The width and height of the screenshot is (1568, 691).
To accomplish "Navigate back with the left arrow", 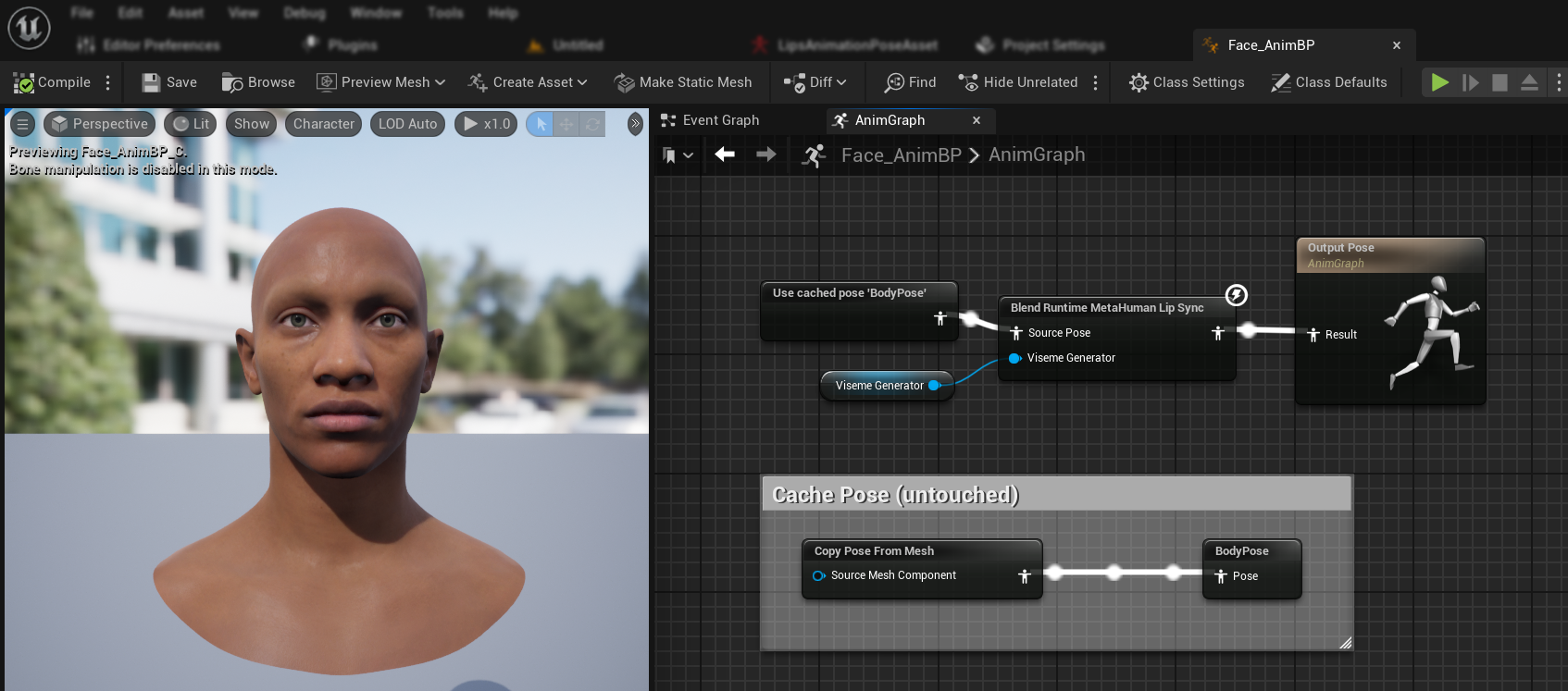I will (725, 154).
